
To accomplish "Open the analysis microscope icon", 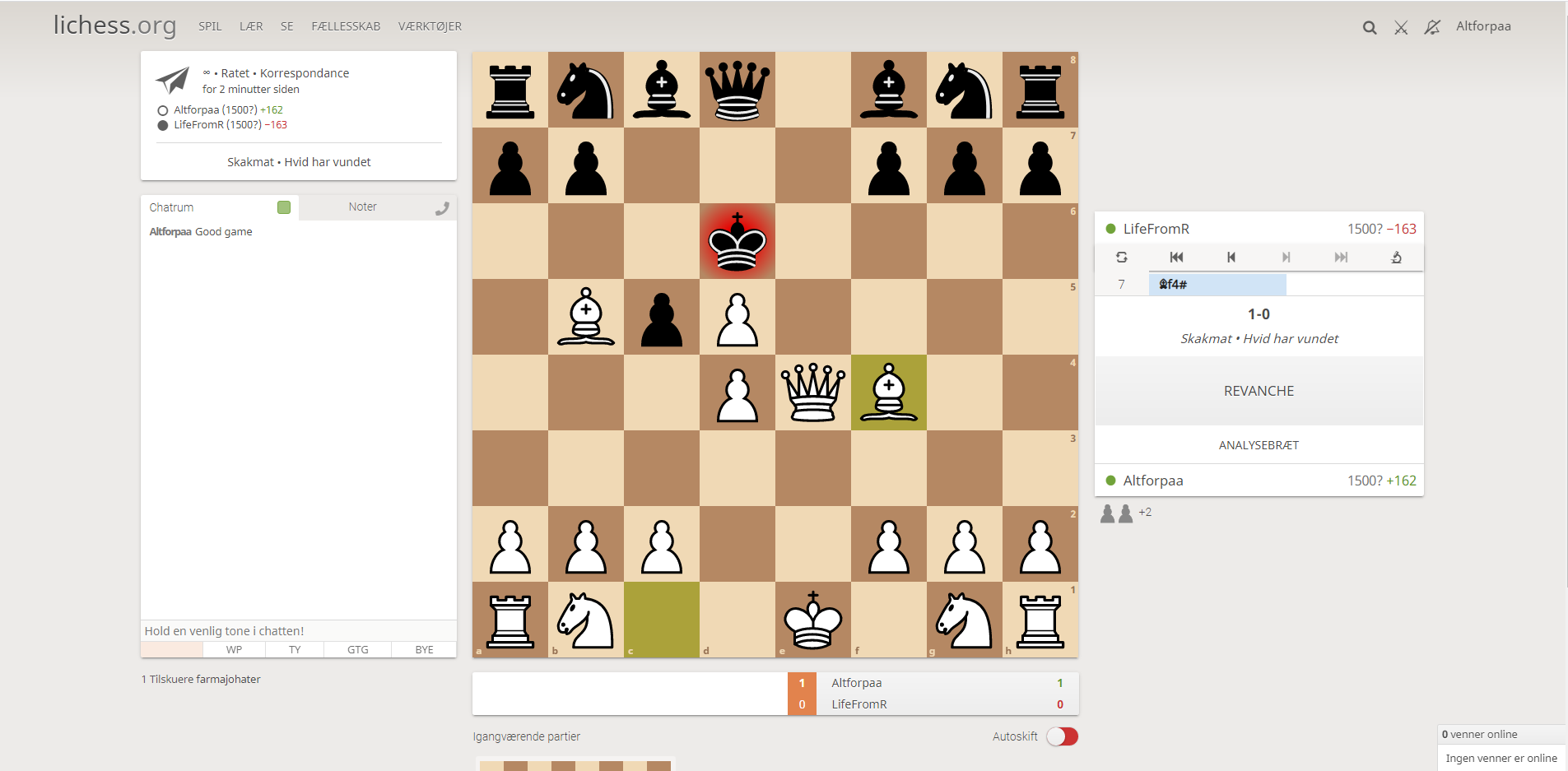I will [1396, 258].
